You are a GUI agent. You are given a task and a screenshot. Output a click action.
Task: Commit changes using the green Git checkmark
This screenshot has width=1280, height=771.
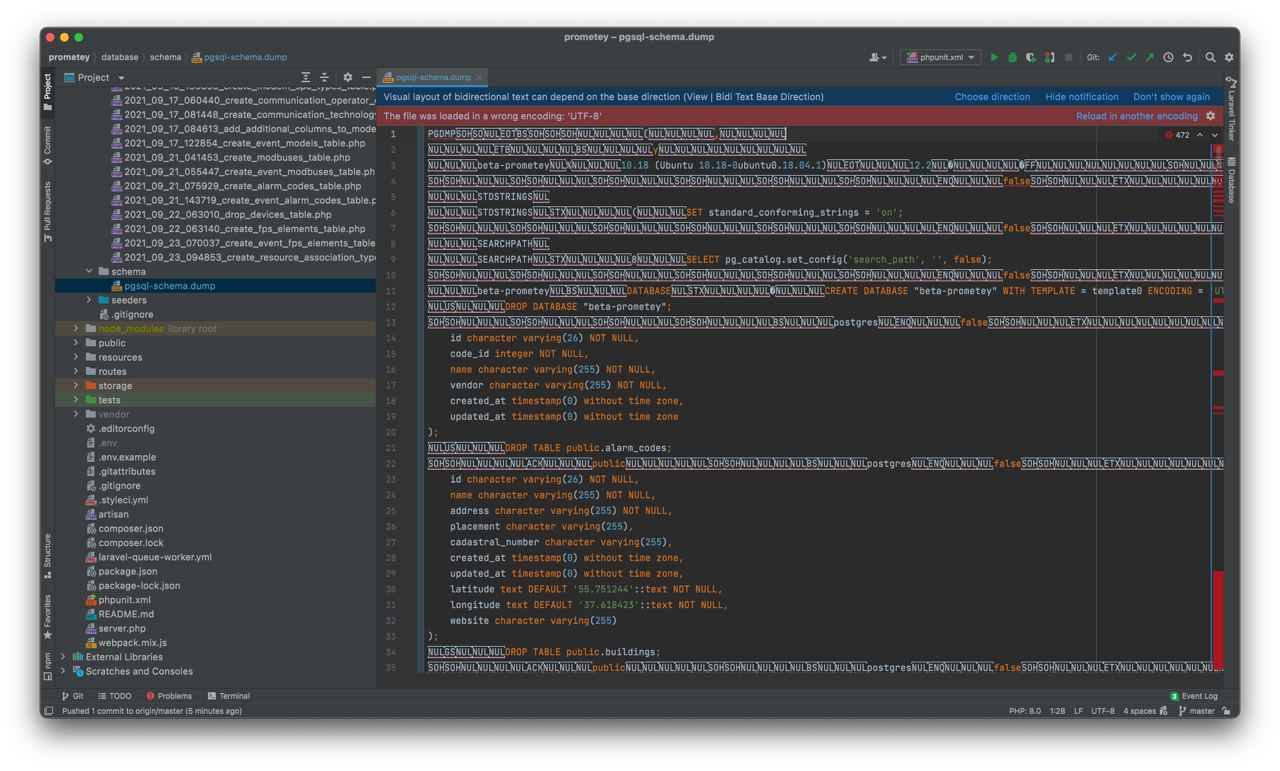1131,58
